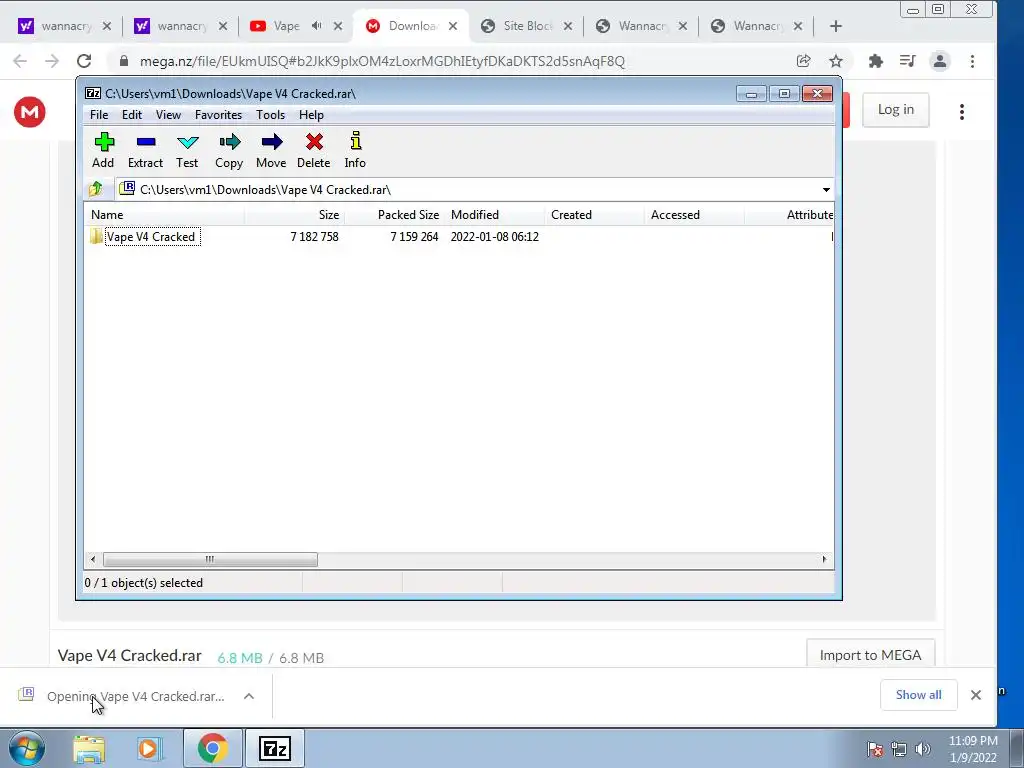Sort by the Created column header
This screenshot has height=768, width=1024.
pyautogui.click(x=594, y=215)
